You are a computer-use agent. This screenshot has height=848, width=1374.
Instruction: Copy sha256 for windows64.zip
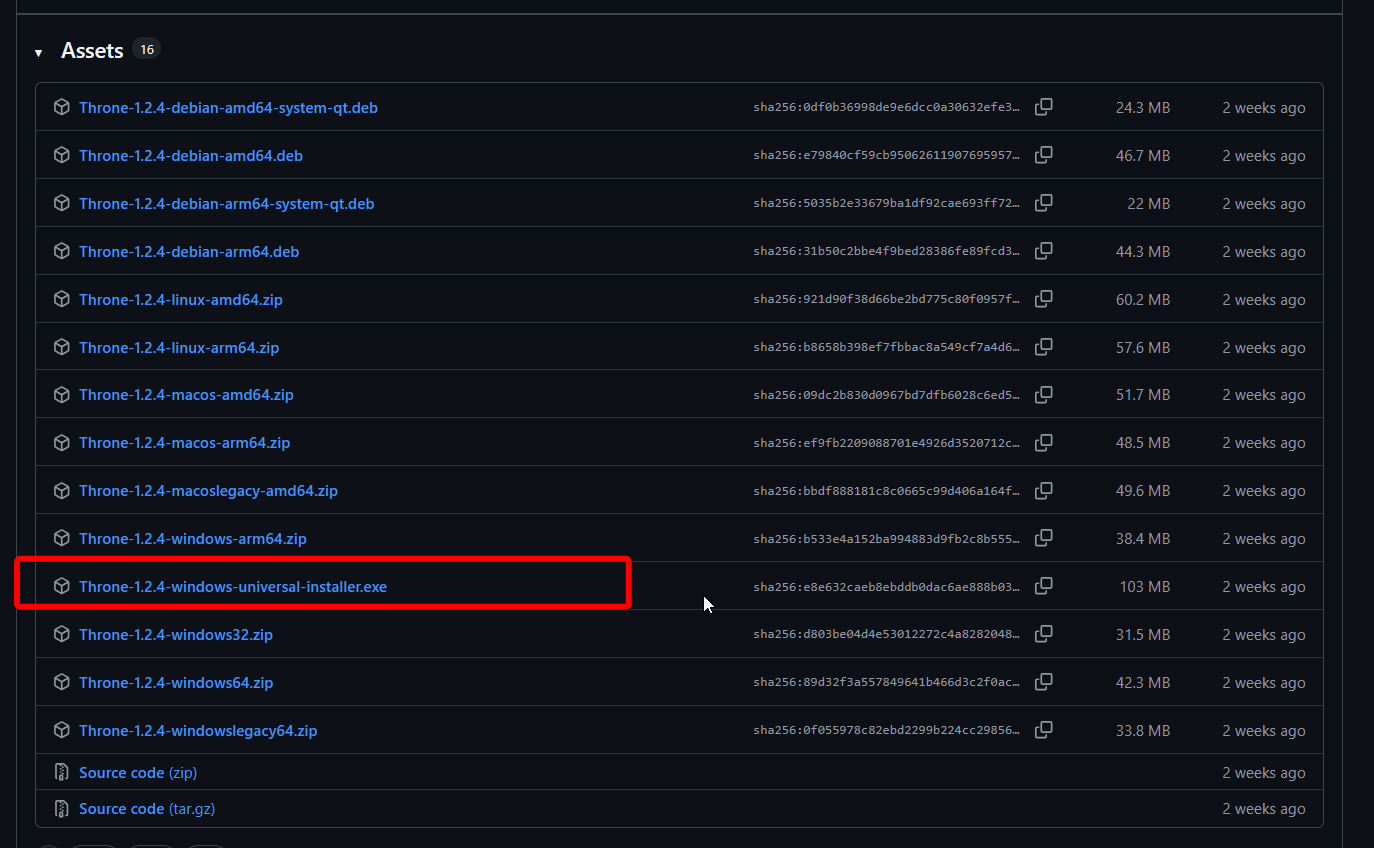[1043, 682]
